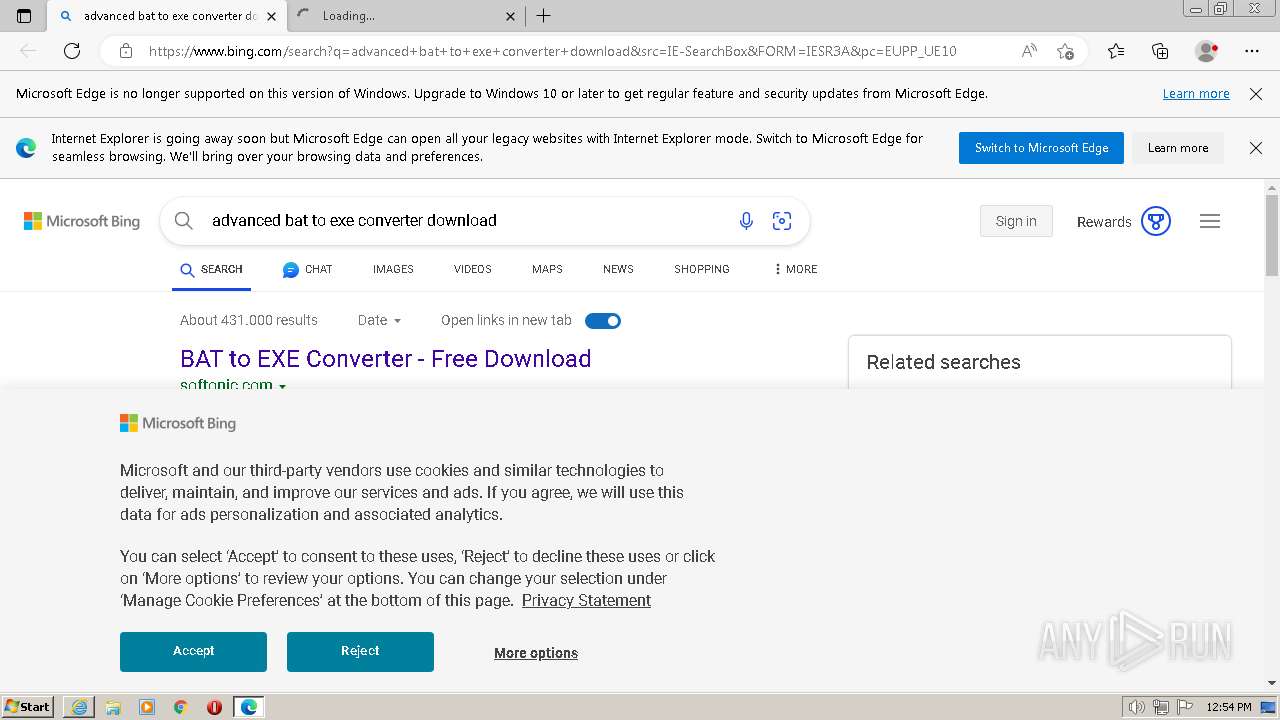Switch to the CHAT tab

307,270
